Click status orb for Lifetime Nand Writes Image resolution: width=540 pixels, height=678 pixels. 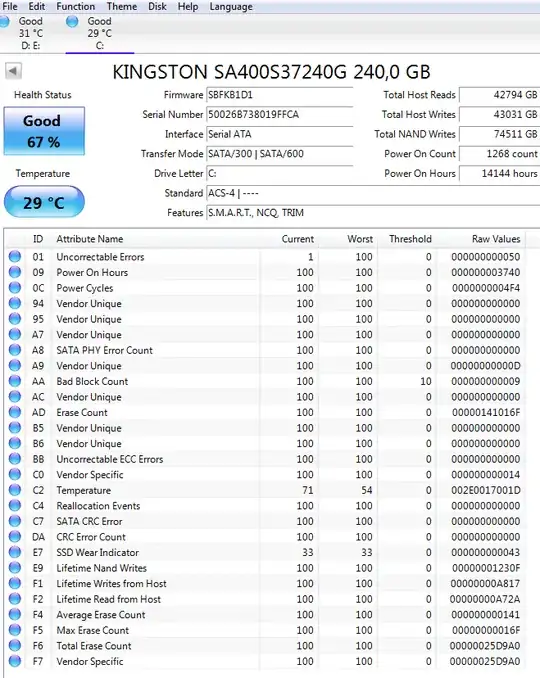click(15, 568)
